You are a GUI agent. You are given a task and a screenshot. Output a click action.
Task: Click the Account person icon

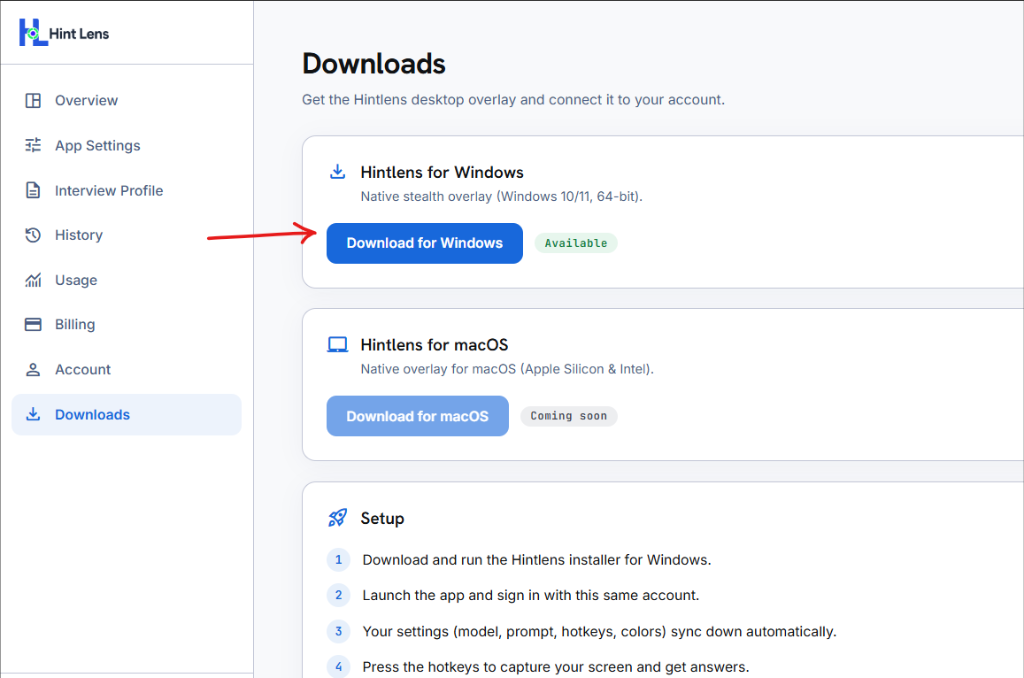(33, 370)
